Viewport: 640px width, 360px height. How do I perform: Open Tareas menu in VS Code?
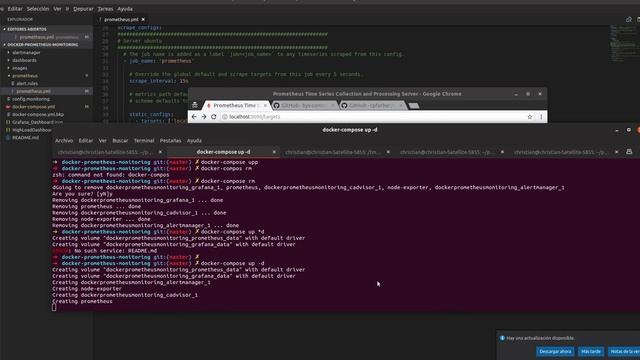click(x=105, y=9)
